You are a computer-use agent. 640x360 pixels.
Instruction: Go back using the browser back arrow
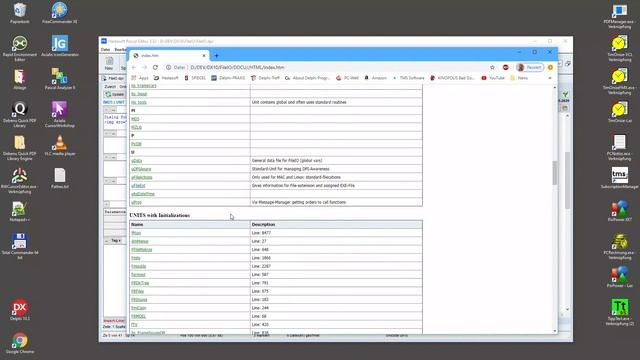(134, 67)
